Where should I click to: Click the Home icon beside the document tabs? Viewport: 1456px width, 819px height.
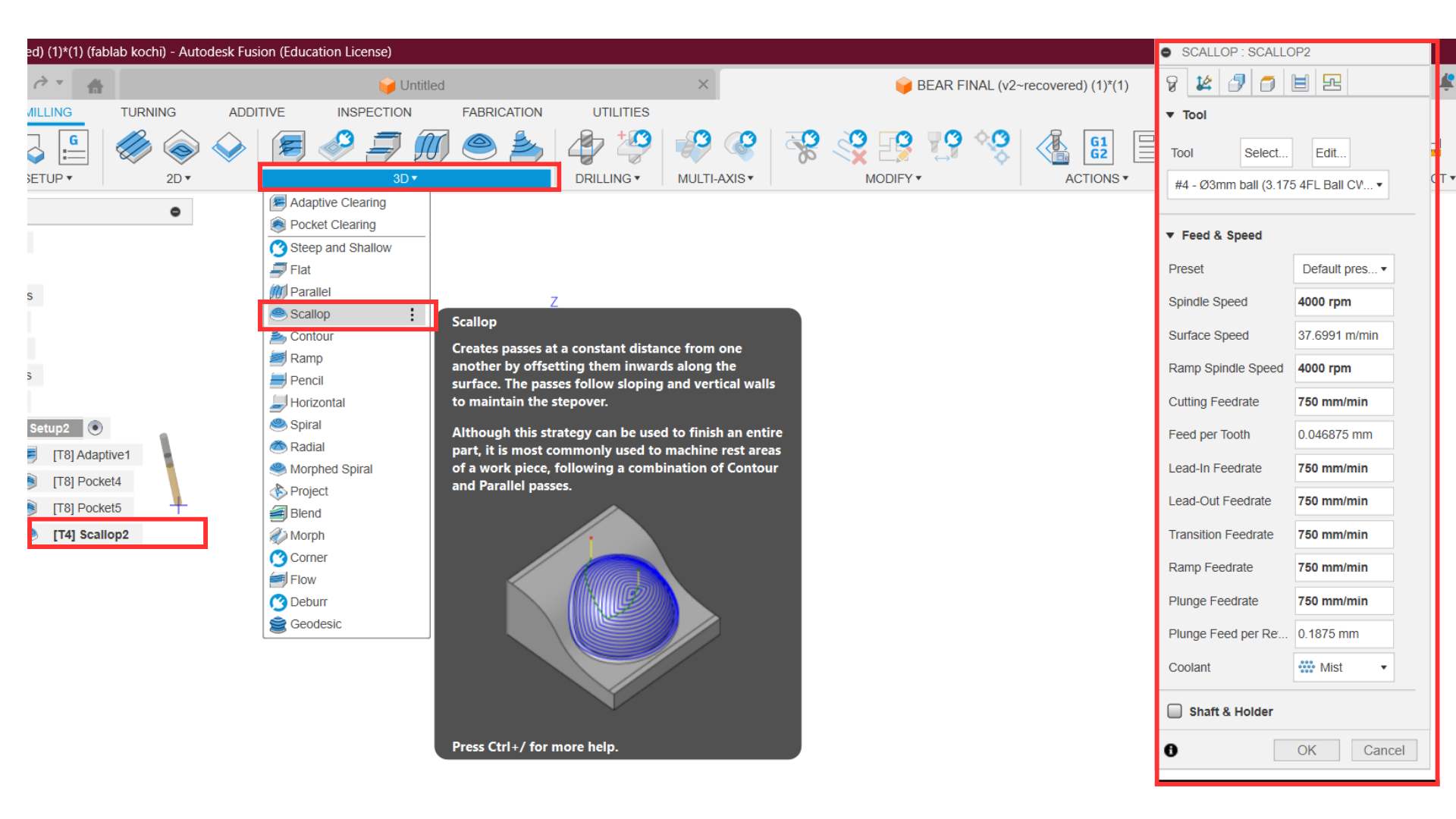point(95,86)
